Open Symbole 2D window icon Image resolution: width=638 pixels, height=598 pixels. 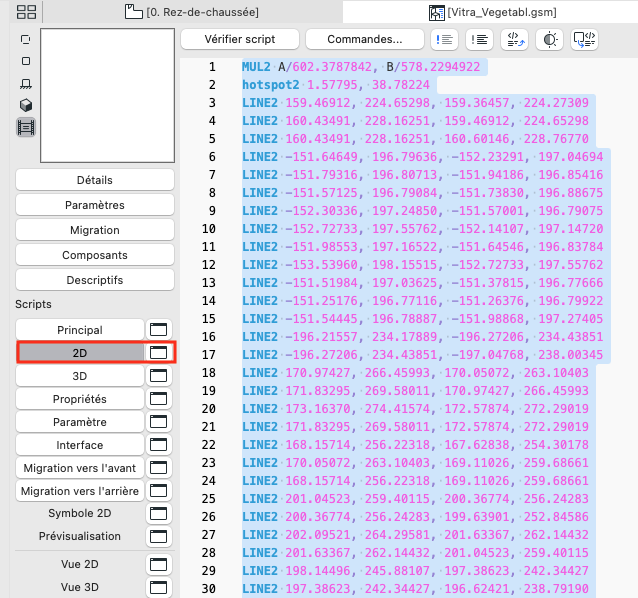pos(158,513)
